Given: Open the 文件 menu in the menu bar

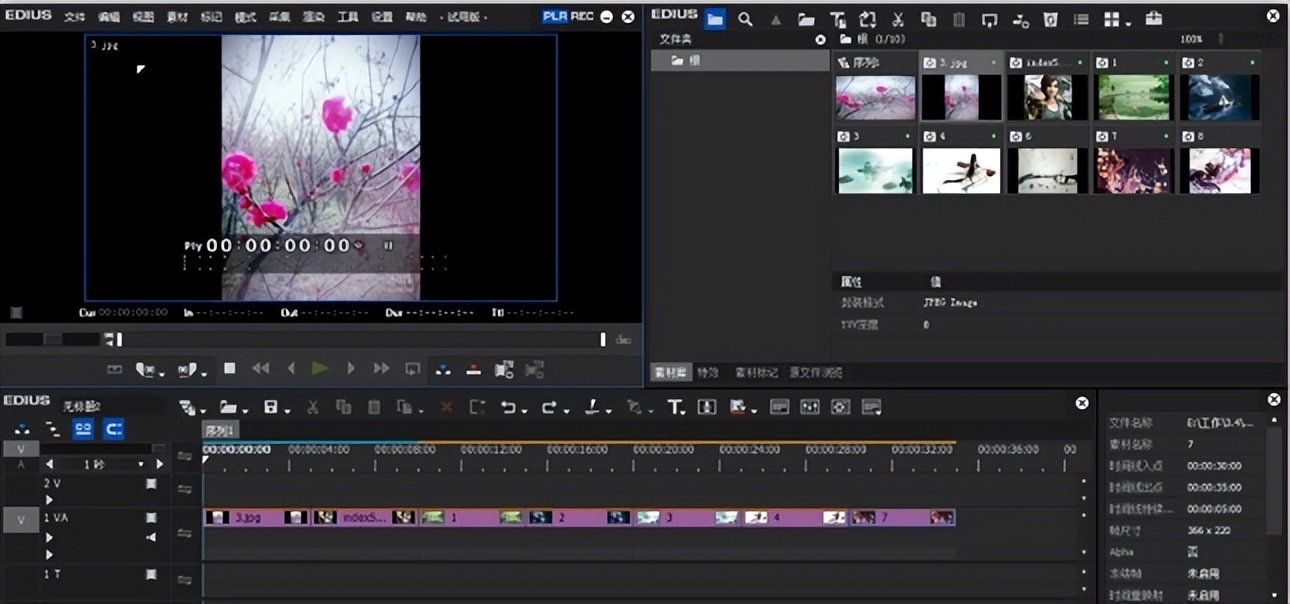Looking at the screenshot, I should (x=75, y=17).
